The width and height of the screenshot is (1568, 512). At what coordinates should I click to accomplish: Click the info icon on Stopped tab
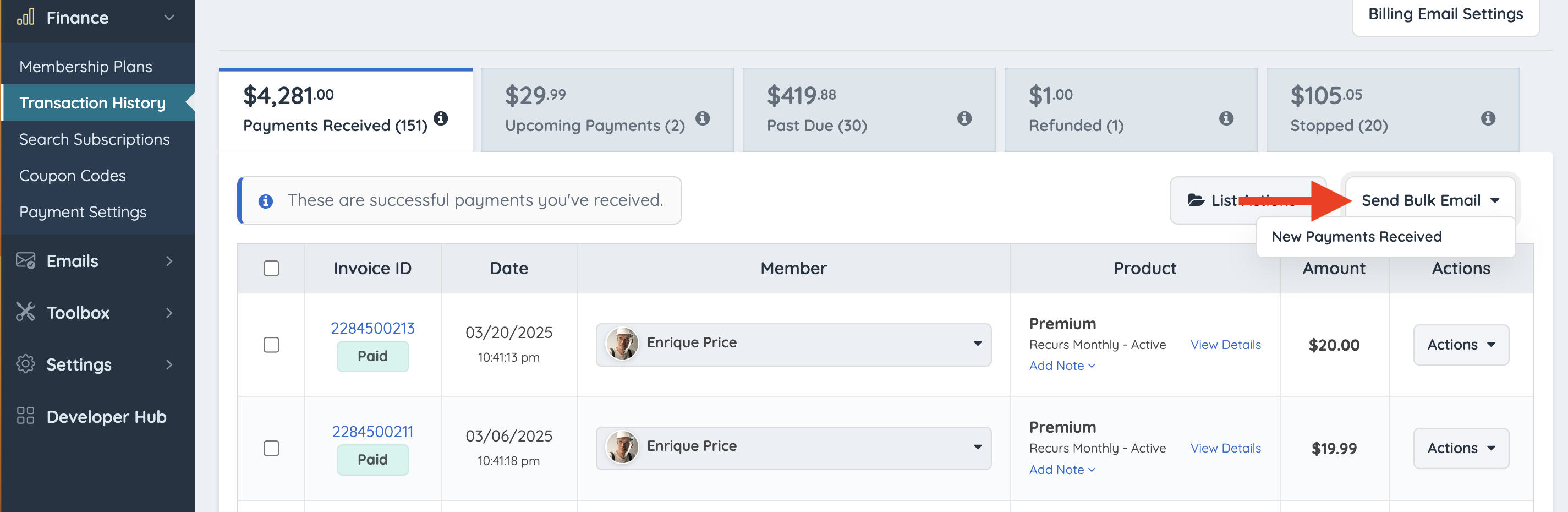pyautogui.click(x=1488, y=118)
